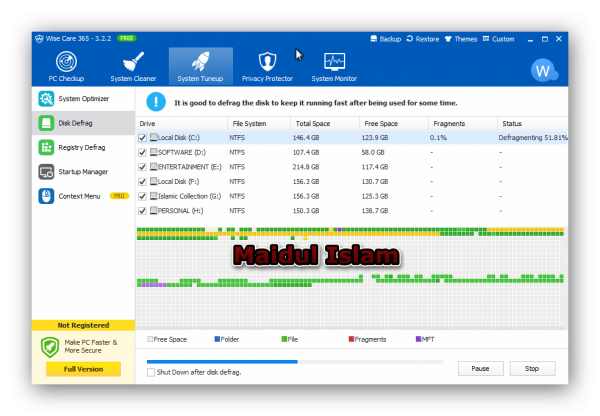This screenshot has width=600, height=416.
Task: Click the Disk Defrag sidebar icon
Action: click(46, 123)
